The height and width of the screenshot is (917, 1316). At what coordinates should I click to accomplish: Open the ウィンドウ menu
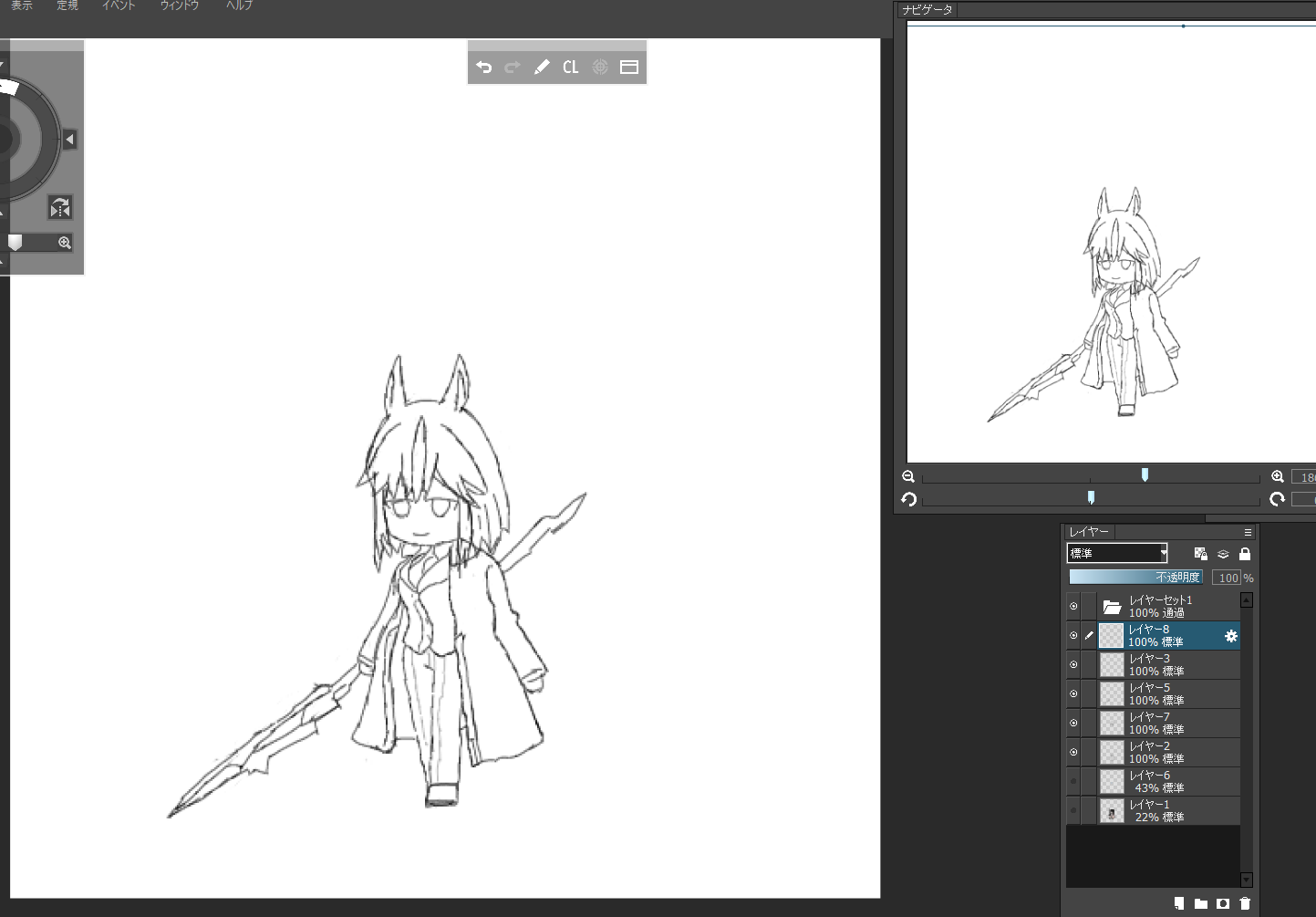tap(180, 5)
